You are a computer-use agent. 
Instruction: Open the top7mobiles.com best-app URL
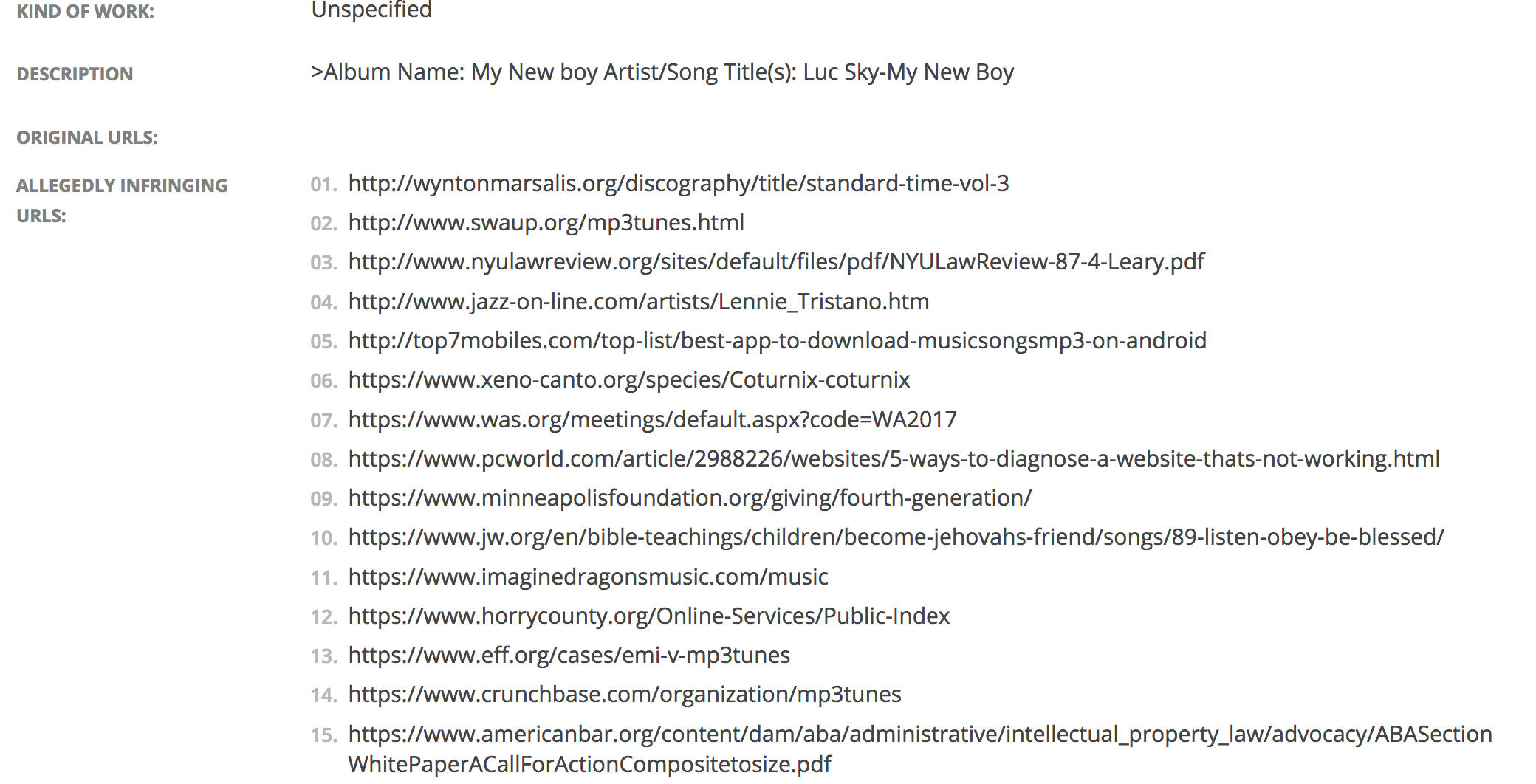pyautogui.click(x=778, y=340)
